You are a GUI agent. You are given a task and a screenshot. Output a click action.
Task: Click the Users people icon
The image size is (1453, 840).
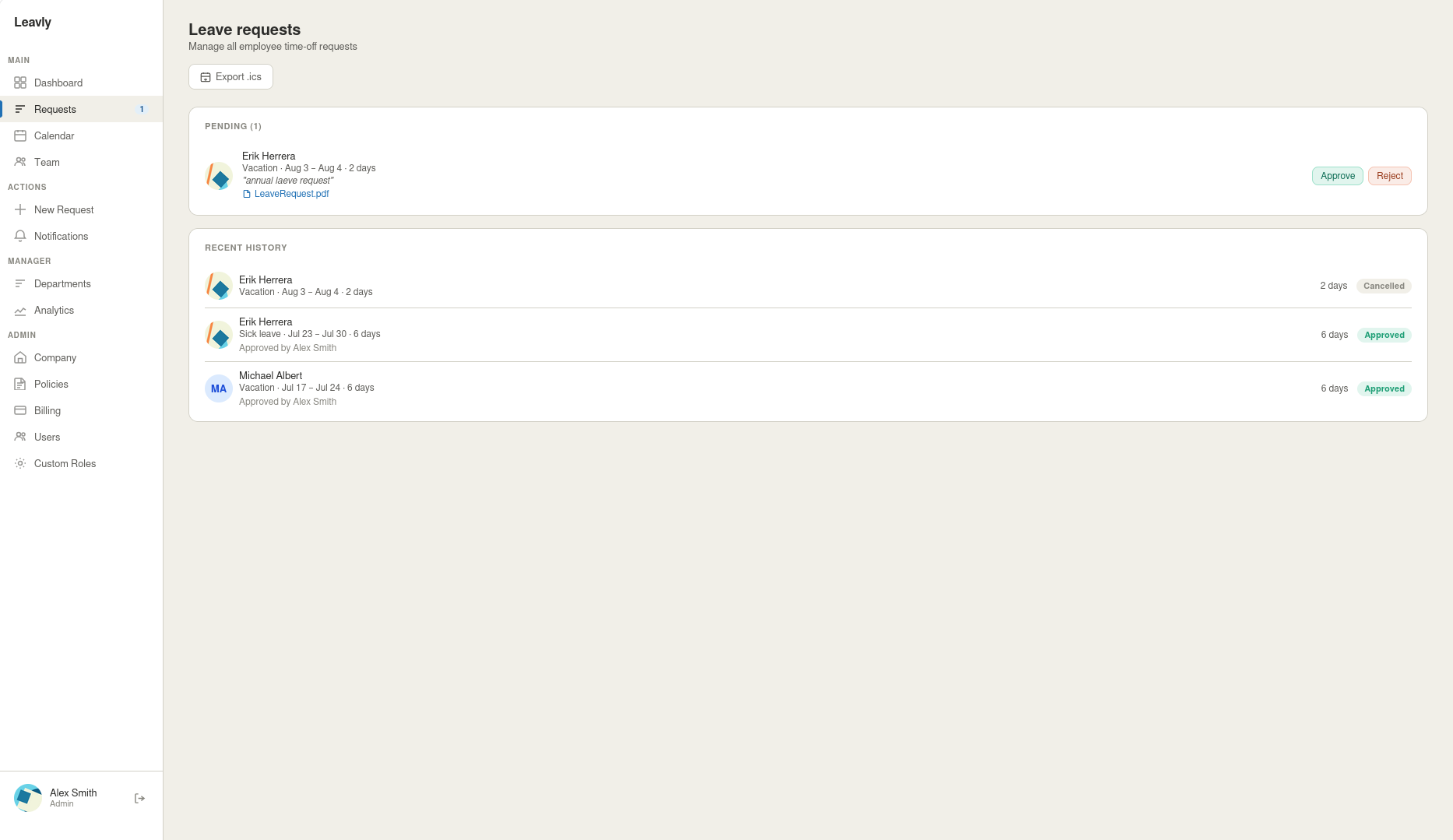[x=20, y=437]
